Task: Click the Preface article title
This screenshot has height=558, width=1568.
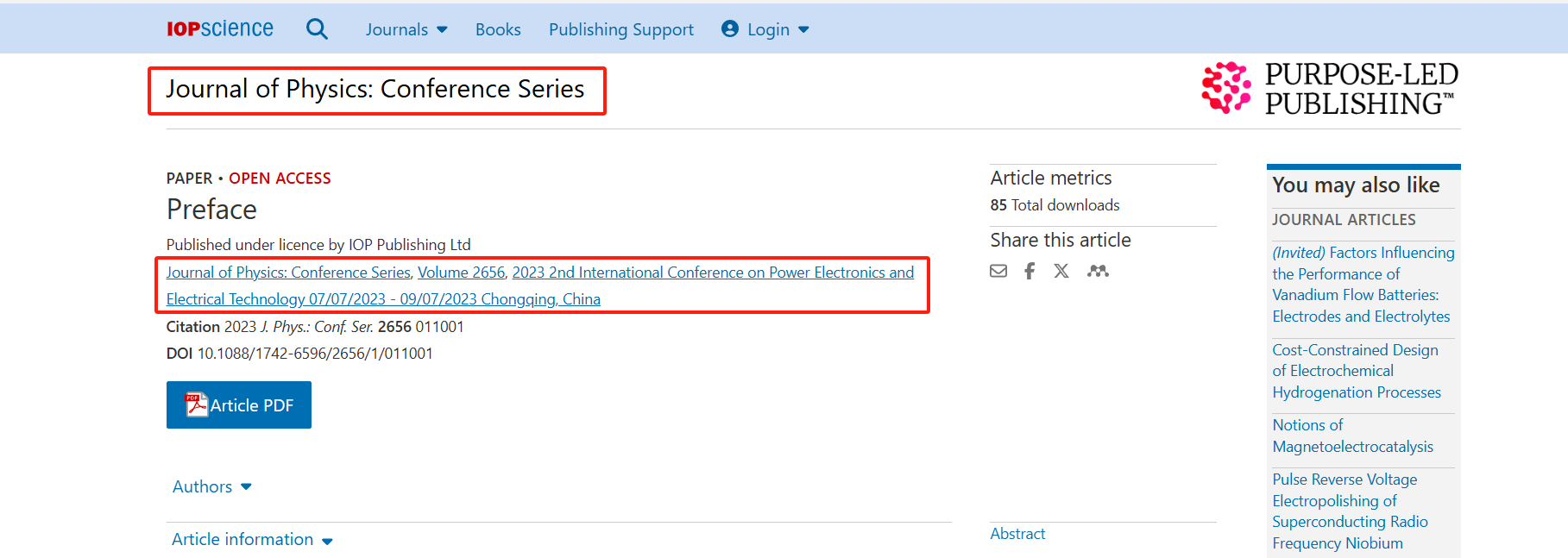Action: coord(211,210)
